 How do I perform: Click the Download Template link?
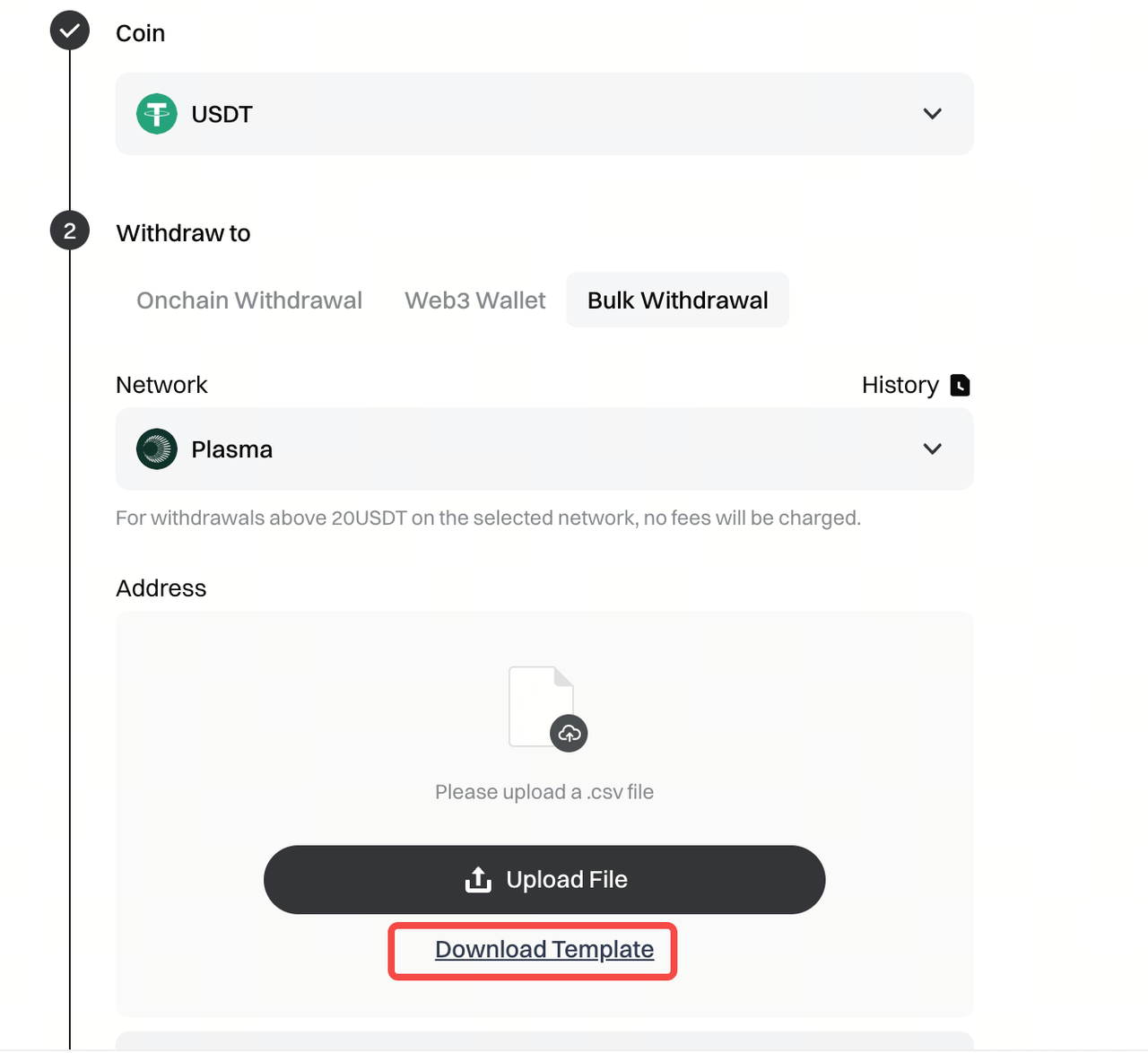click(544, 950)
